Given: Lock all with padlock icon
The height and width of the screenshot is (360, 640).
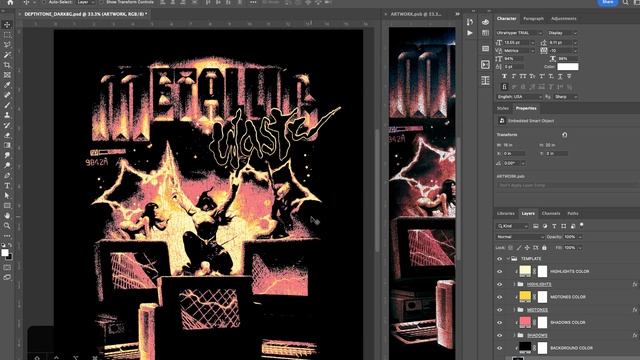Looking at the screenshot, I should tap(544, 248).
